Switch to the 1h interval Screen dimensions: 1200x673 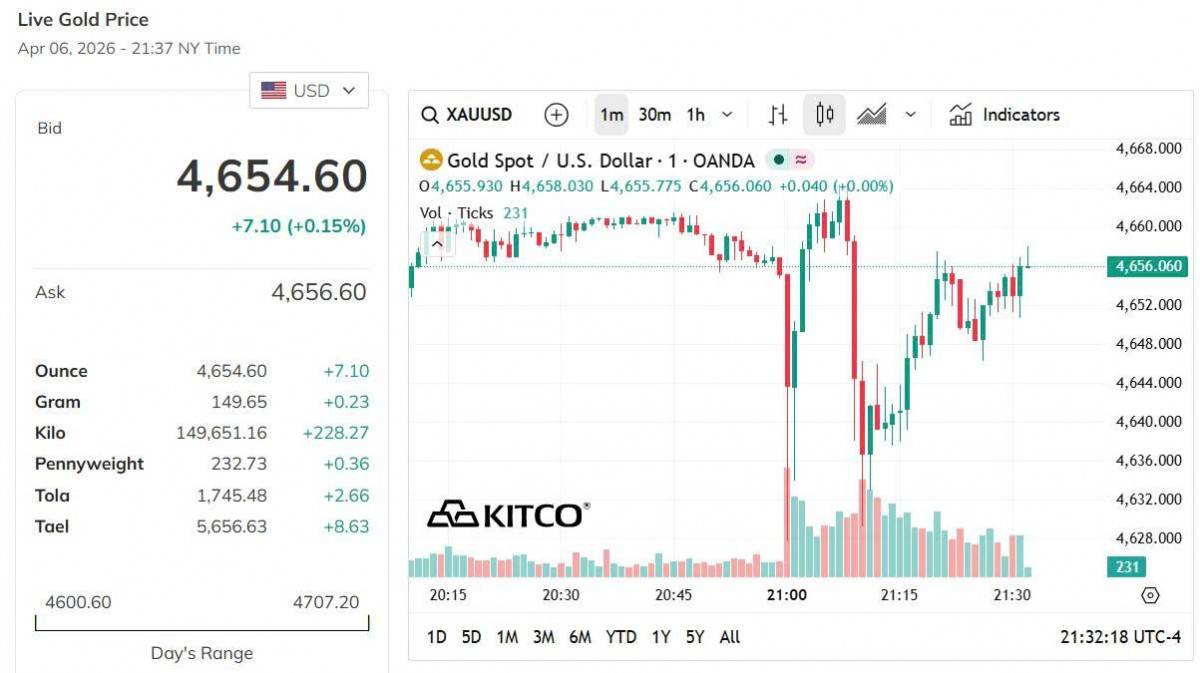696,115
